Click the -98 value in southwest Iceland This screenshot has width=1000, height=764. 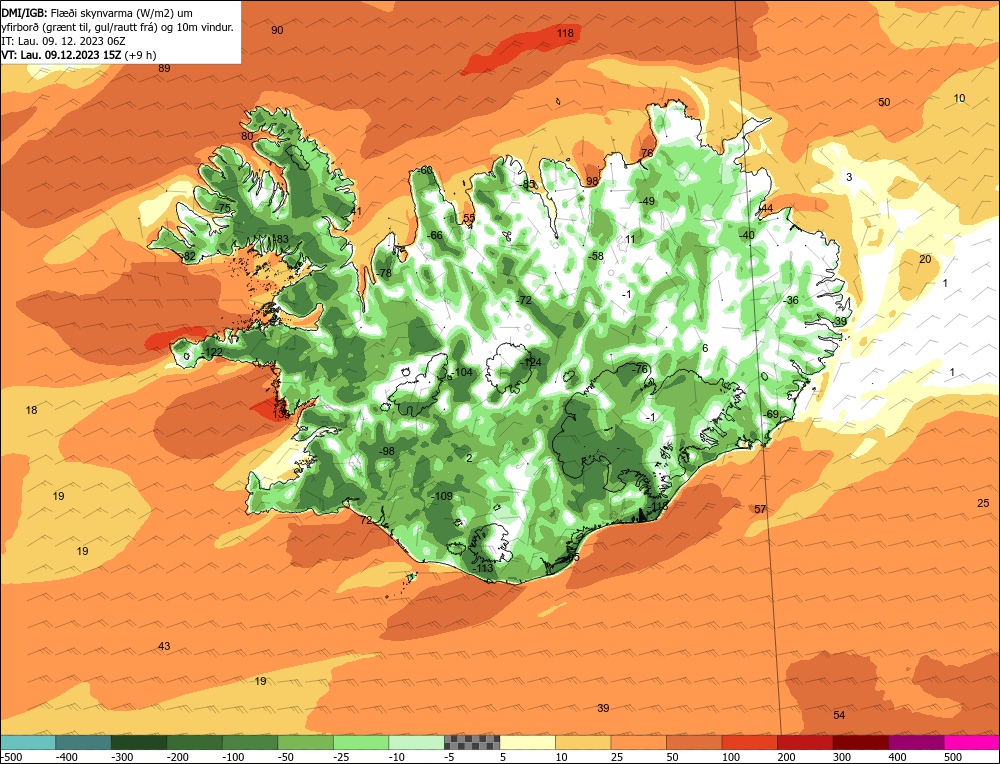[x=386, y=451]
